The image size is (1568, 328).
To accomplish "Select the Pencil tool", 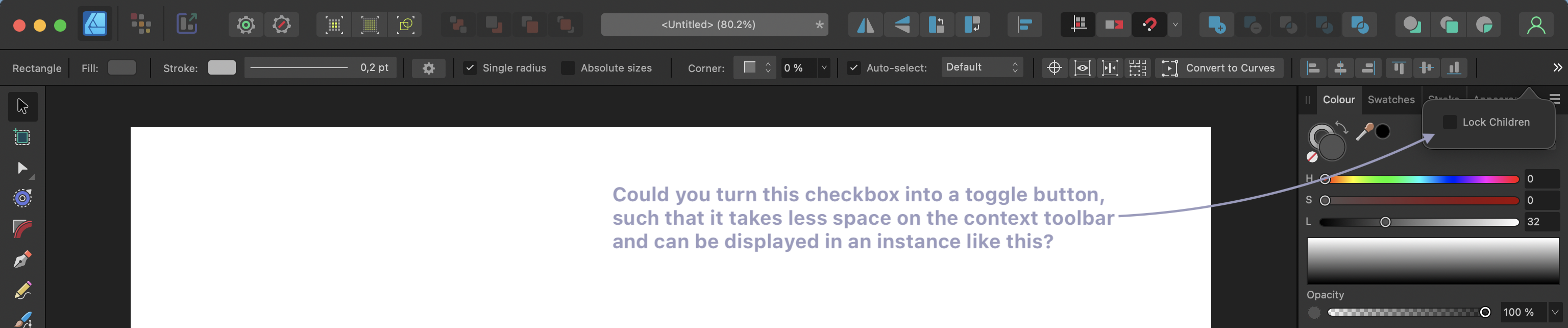I will pyautogui.click(x=22, y=290).
